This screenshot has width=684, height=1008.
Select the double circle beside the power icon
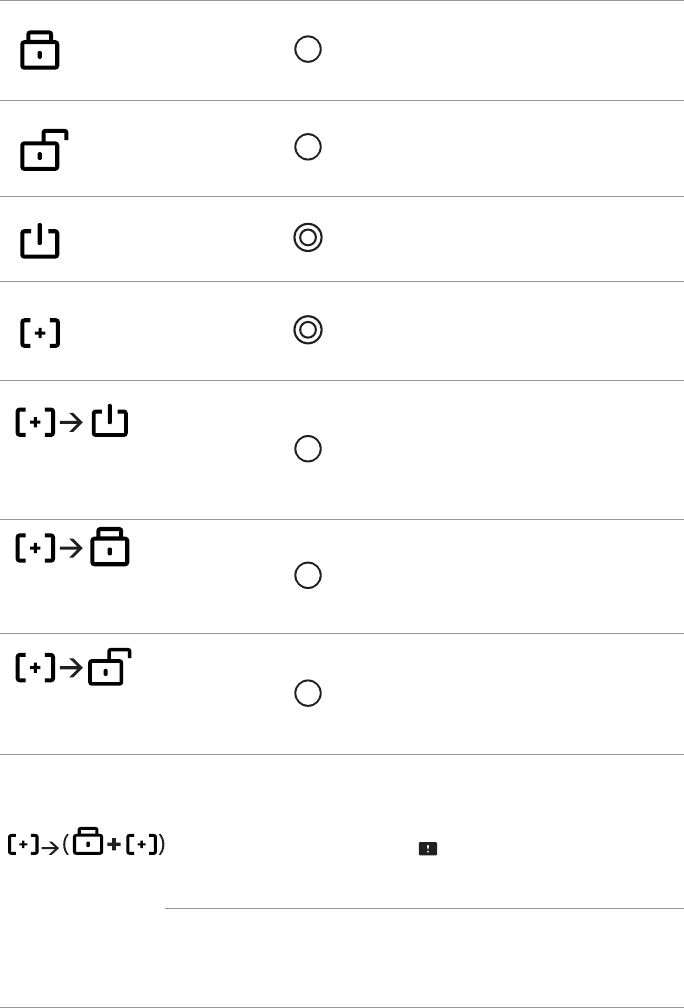(x=308, y=238)
